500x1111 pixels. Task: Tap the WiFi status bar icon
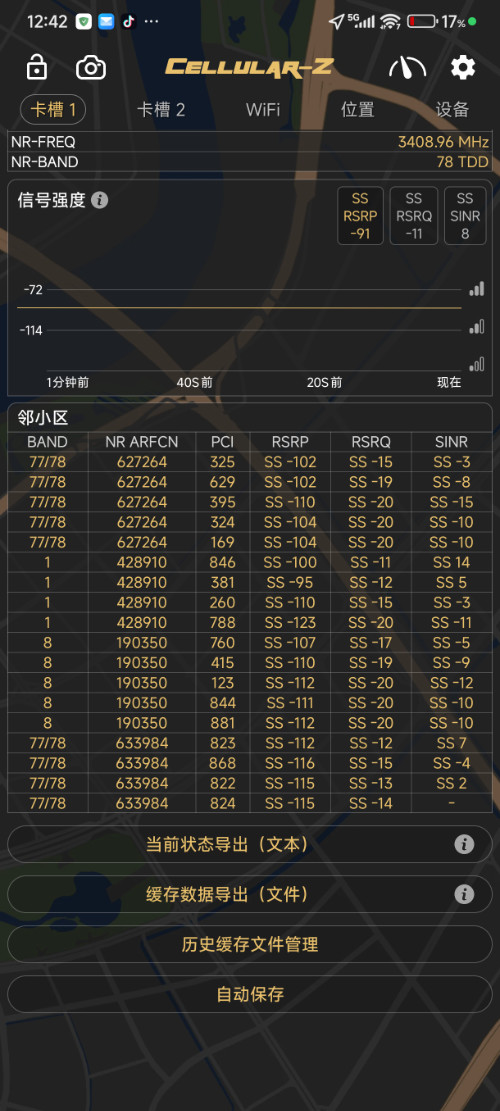click(390, 21)
